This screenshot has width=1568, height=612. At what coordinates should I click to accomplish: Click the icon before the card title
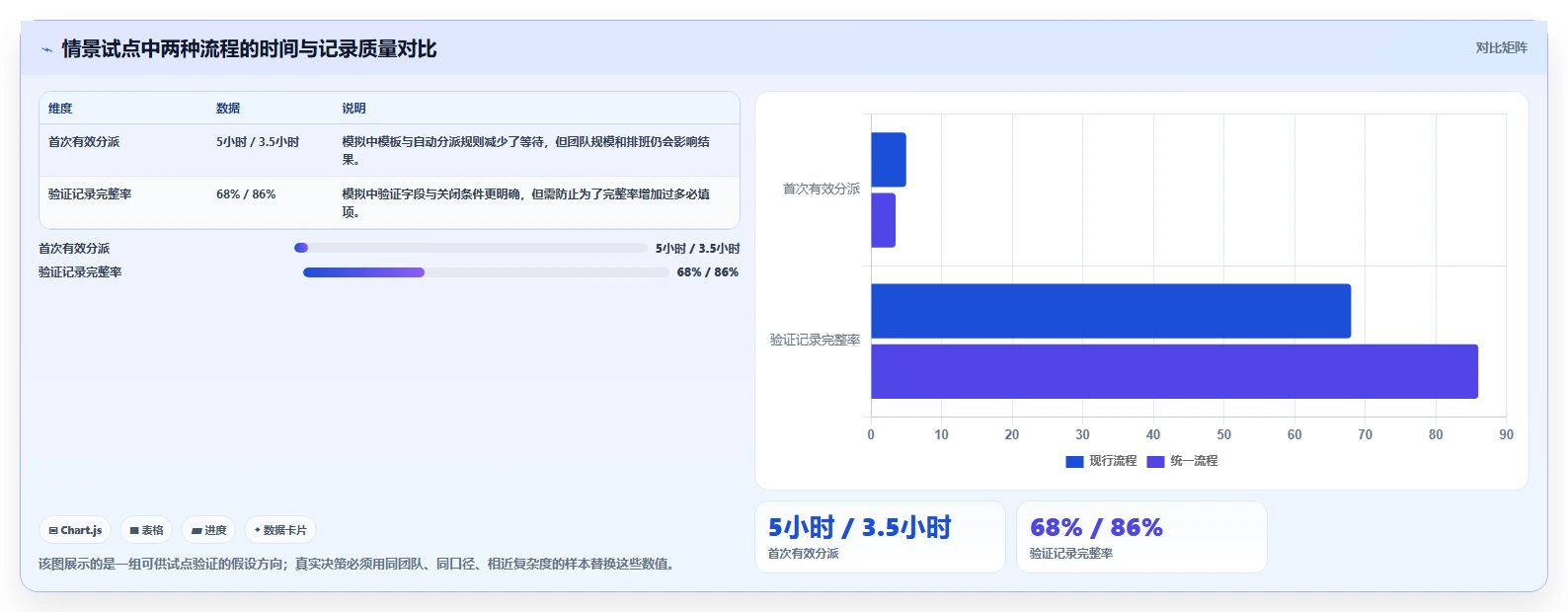point(46,49)
